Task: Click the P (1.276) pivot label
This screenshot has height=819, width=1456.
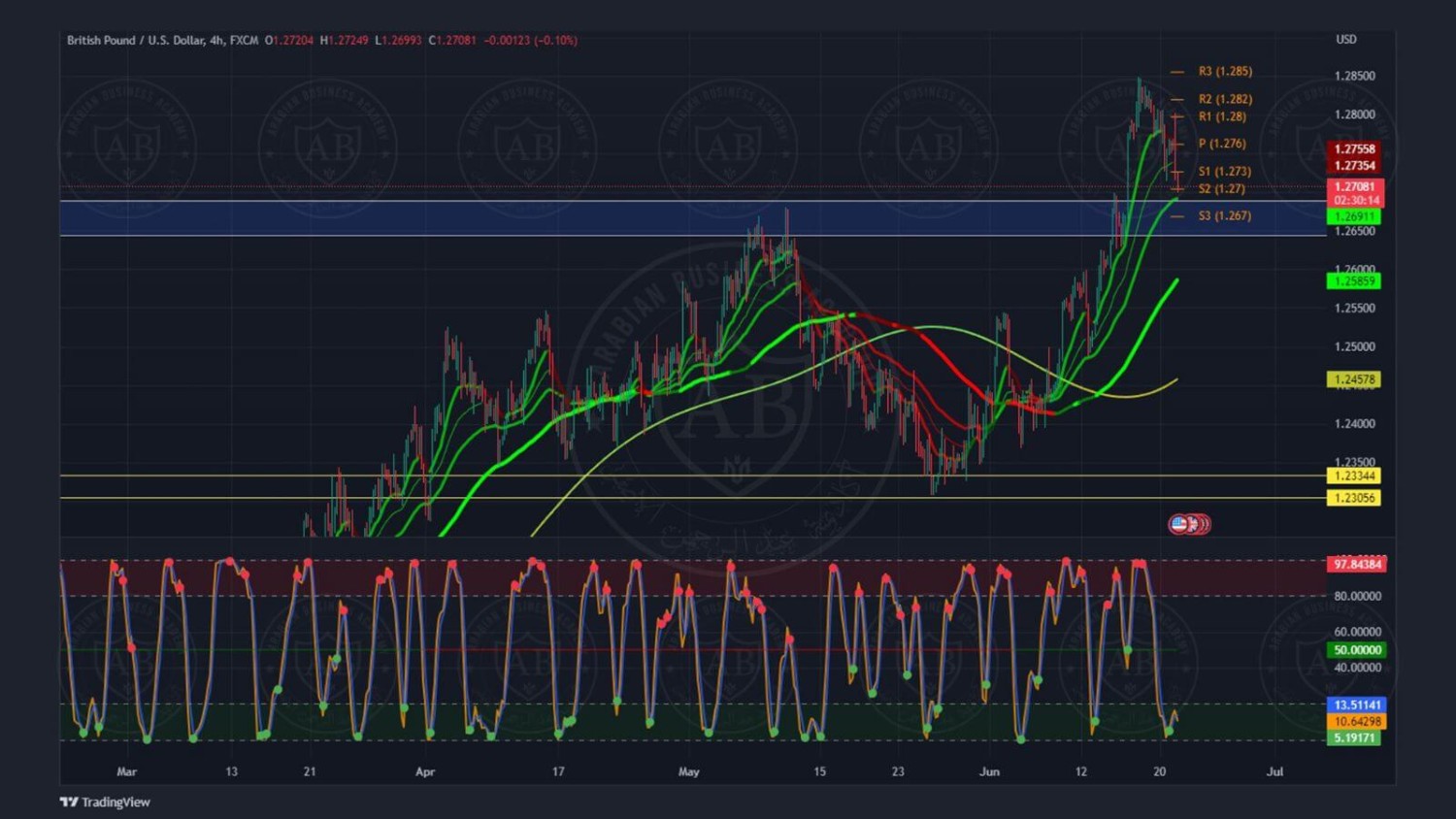Action: click(1222, 144)
